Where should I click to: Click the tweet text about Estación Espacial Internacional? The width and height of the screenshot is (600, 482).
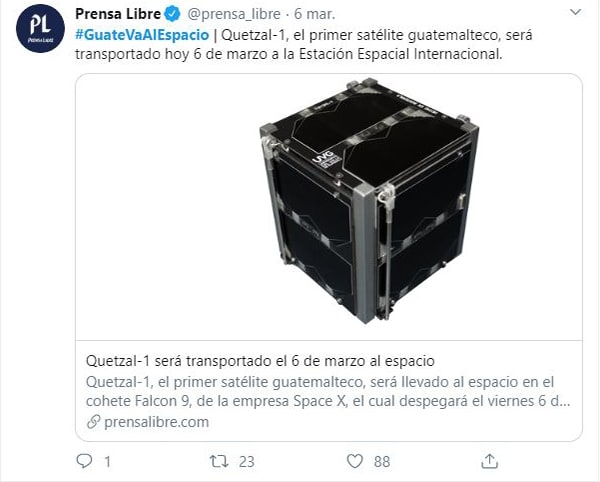[x=303, y=44]
